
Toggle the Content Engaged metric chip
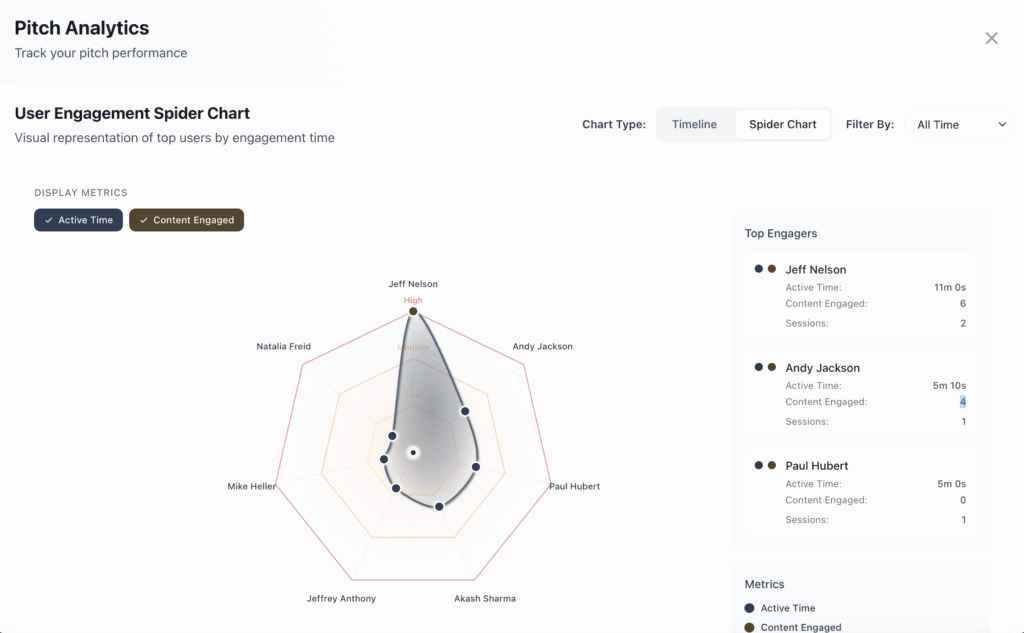click(186, 220)
